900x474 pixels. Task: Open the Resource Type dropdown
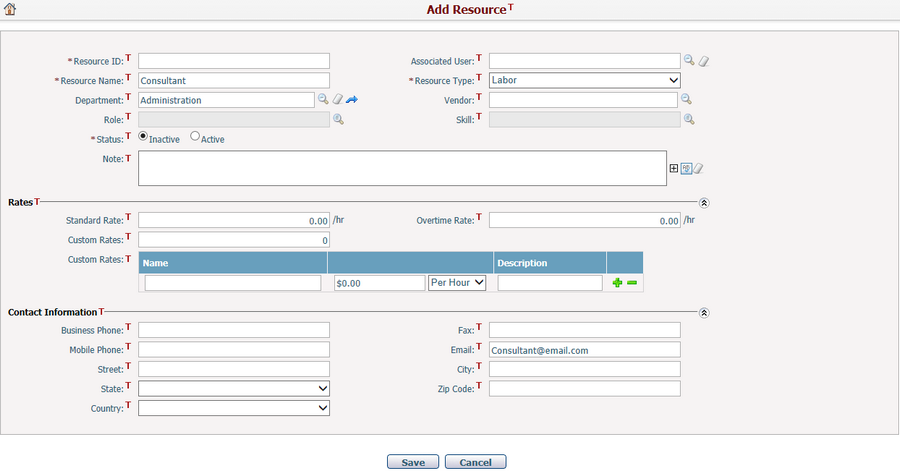[584, 80]
